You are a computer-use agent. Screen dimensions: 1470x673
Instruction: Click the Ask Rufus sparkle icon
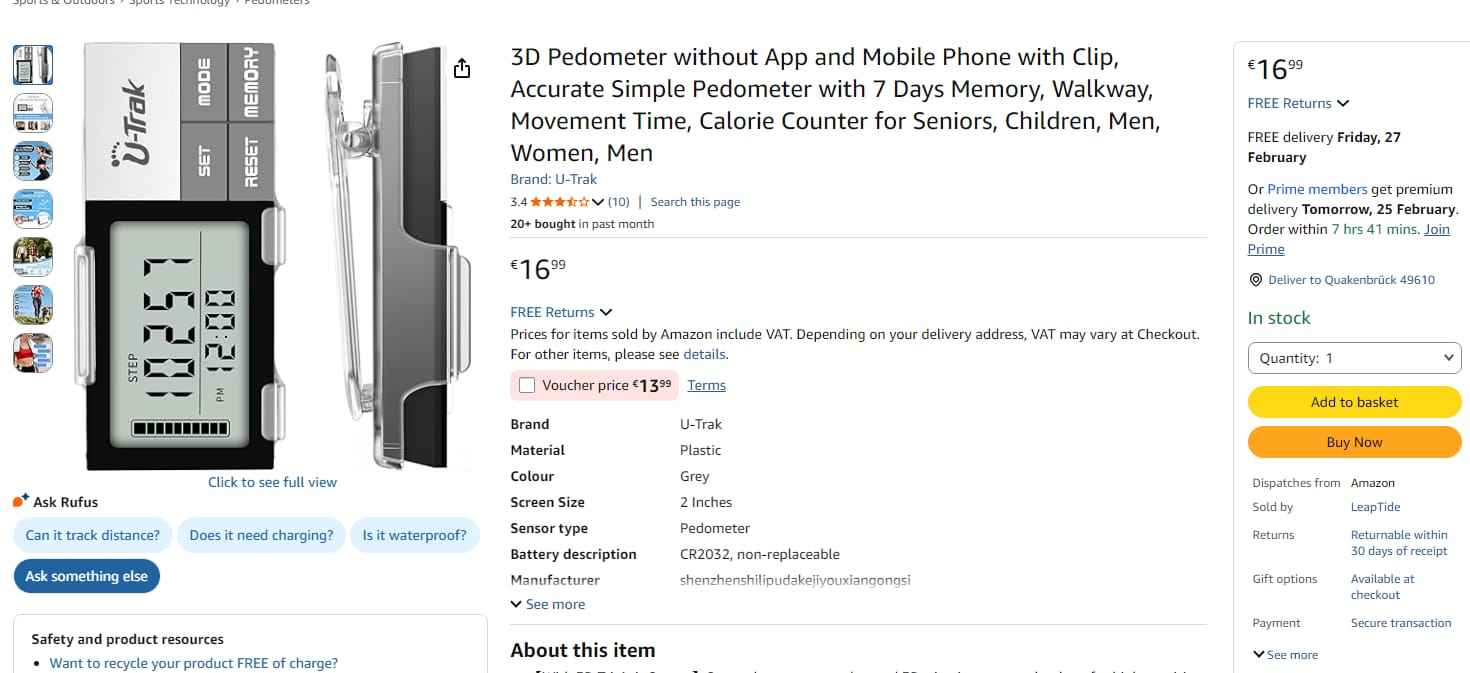20,502
